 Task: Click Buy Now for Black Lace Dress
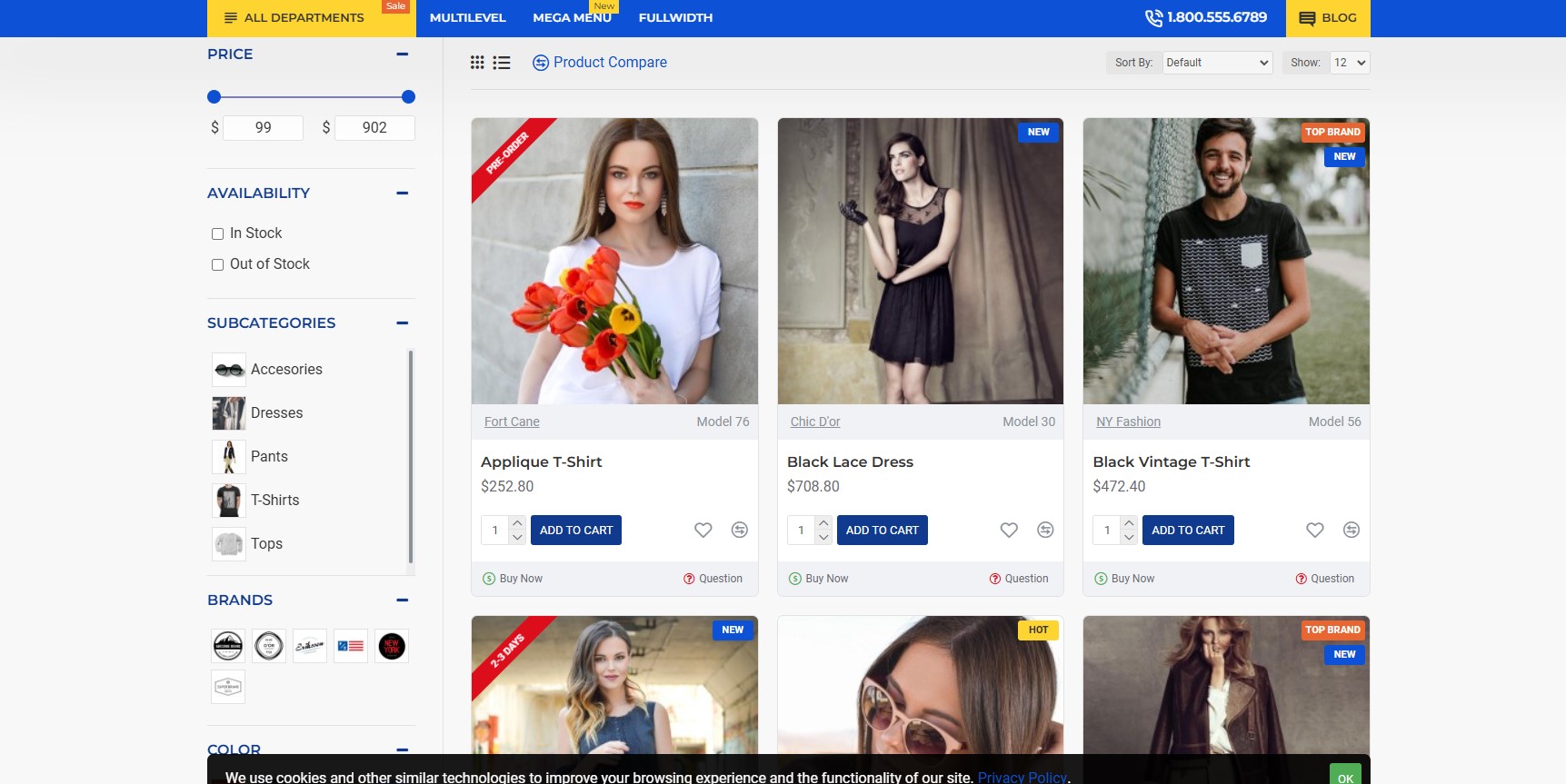[819, 579]
